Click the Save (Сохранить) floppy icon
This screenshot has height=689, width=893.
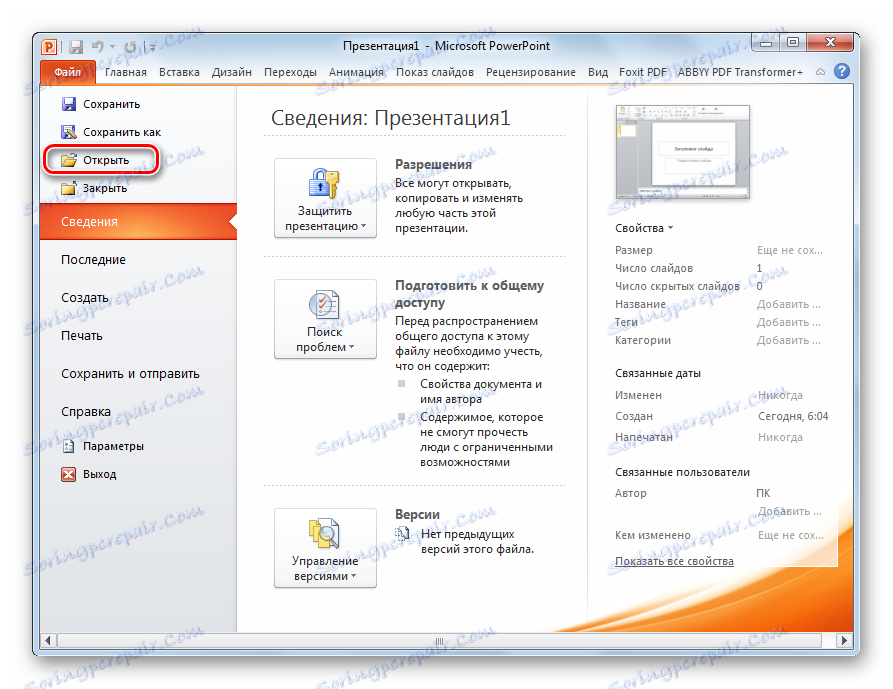coord(68,104)
